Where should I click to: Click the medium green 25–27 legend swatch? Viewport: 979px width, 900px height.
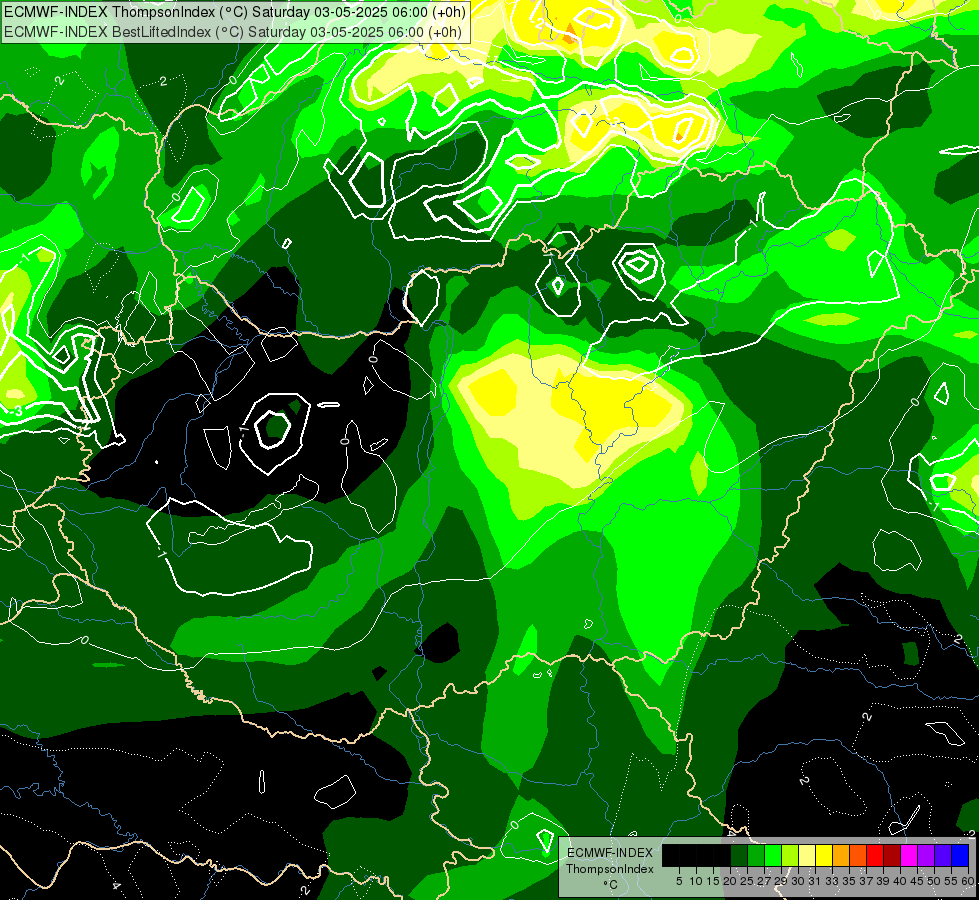[756, 855]
